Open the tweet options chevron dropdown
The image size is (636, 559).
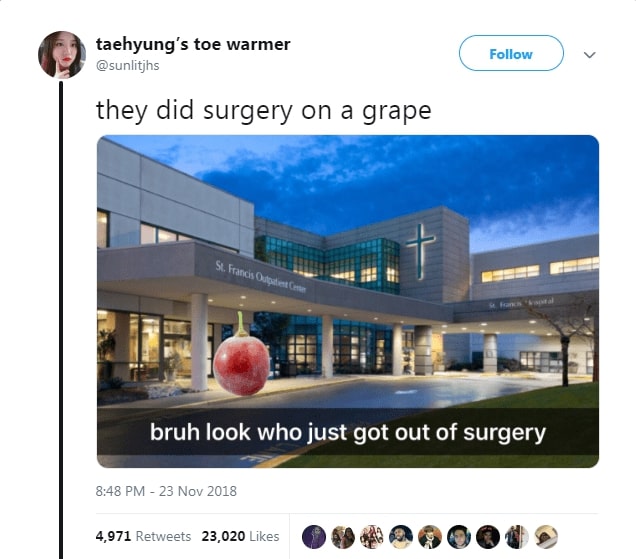[x=589, y=54]
